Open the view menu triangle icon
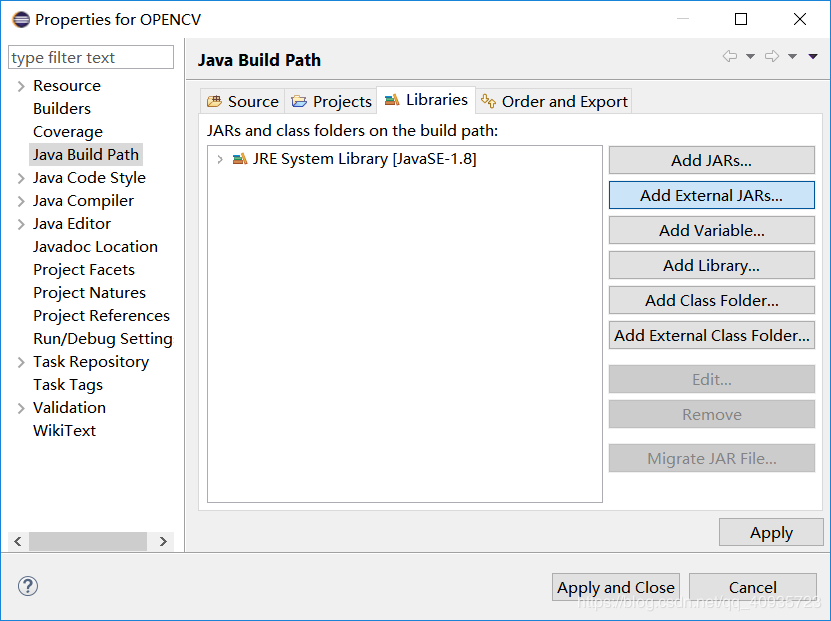The image size is (831, 621). pyautogui.click(x=815, y=57)
